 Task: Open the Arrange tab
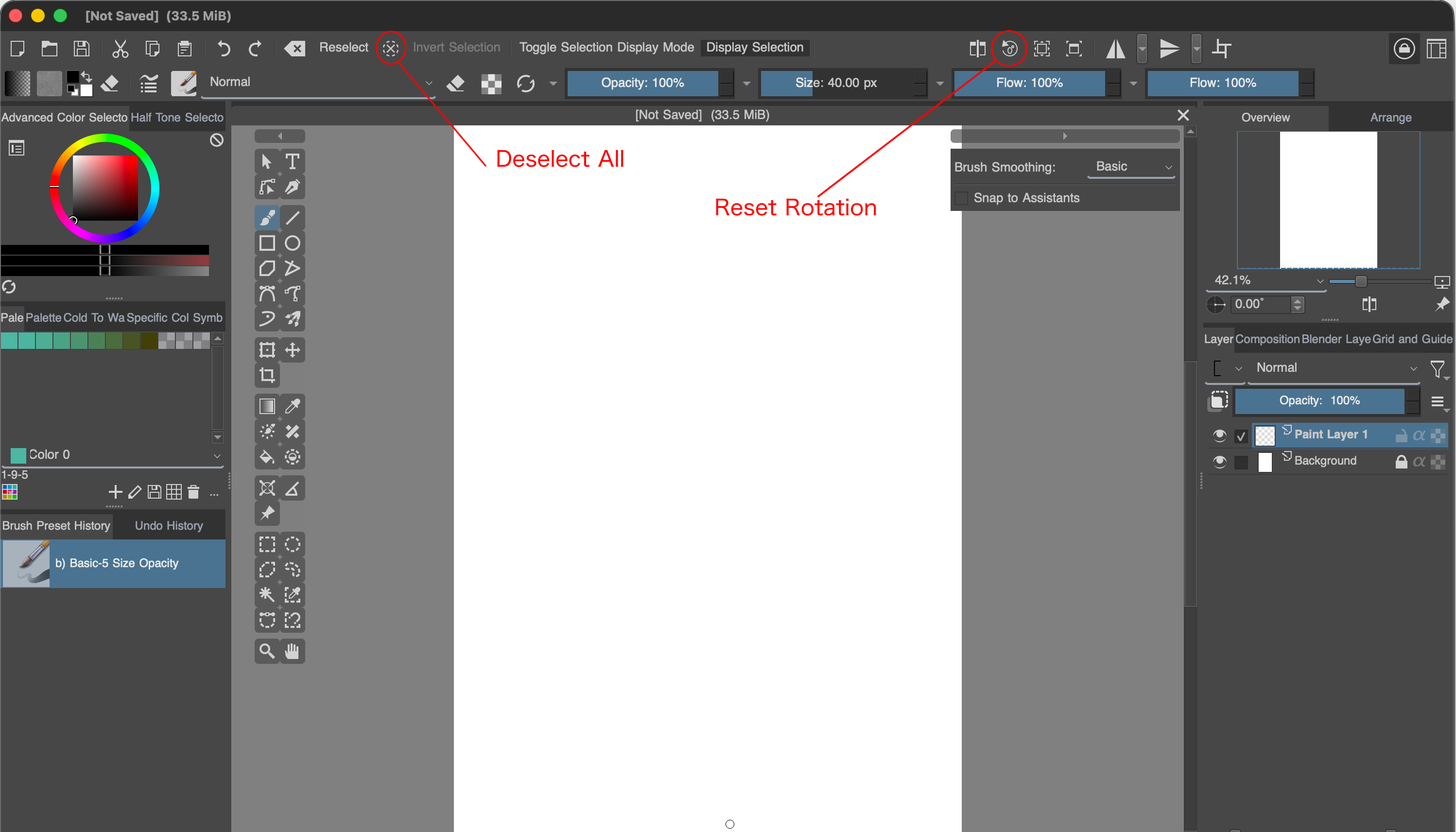[1390, 118]
